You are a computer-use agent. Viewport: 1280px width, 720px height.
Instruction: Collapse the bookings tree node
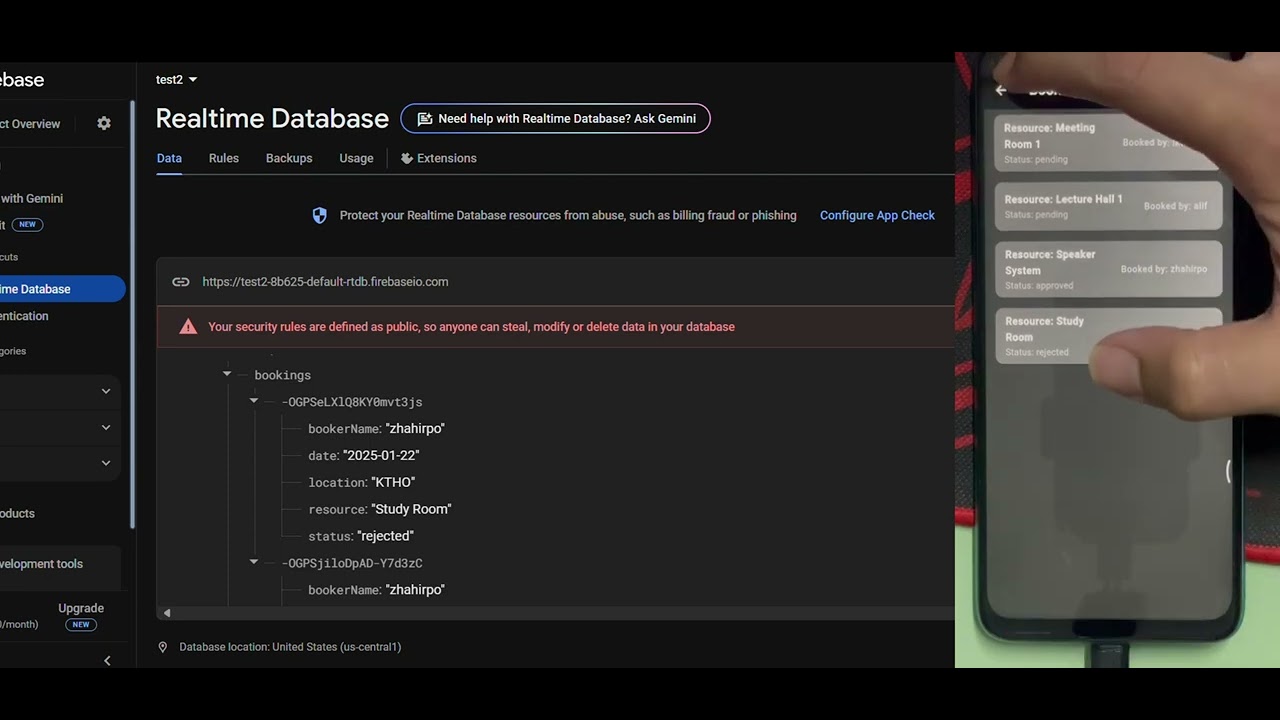pos(227,374)
